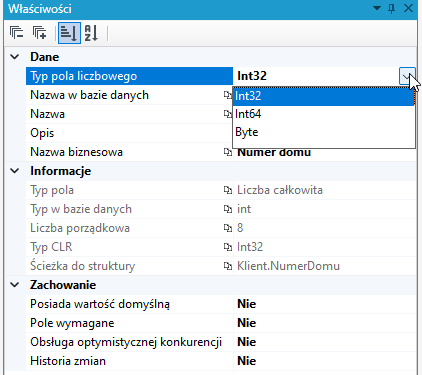The width and height of the screenshot is (422, 375).
Task: Close the Właściwości panel
Action: (x=408, y=8)
